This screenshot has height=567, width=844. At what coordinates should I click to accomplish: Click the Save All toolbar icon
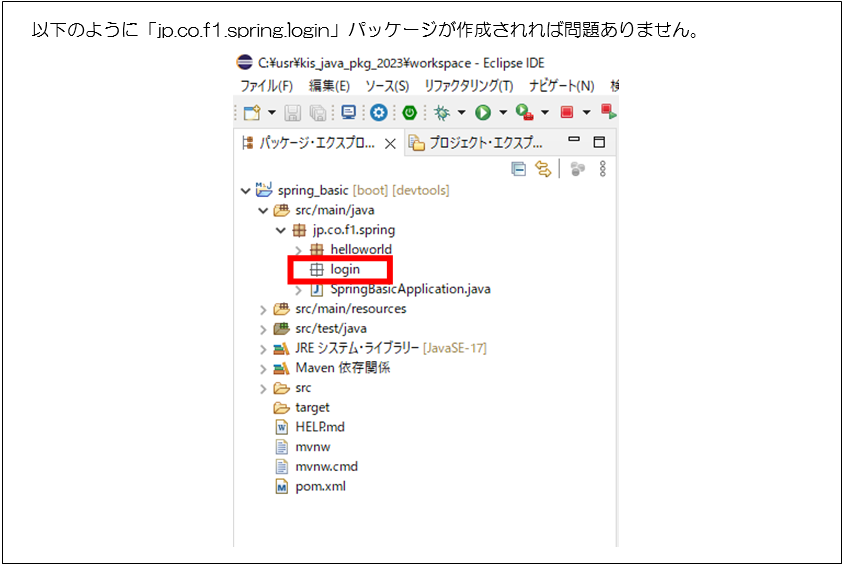317,113
